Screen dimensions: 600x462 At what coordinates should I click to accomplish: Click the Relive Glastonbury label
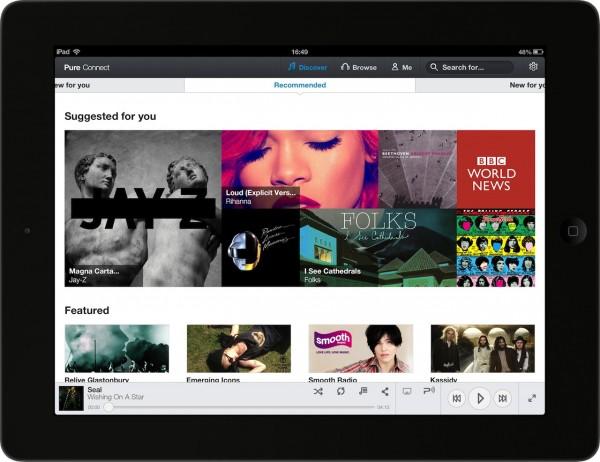96,379
